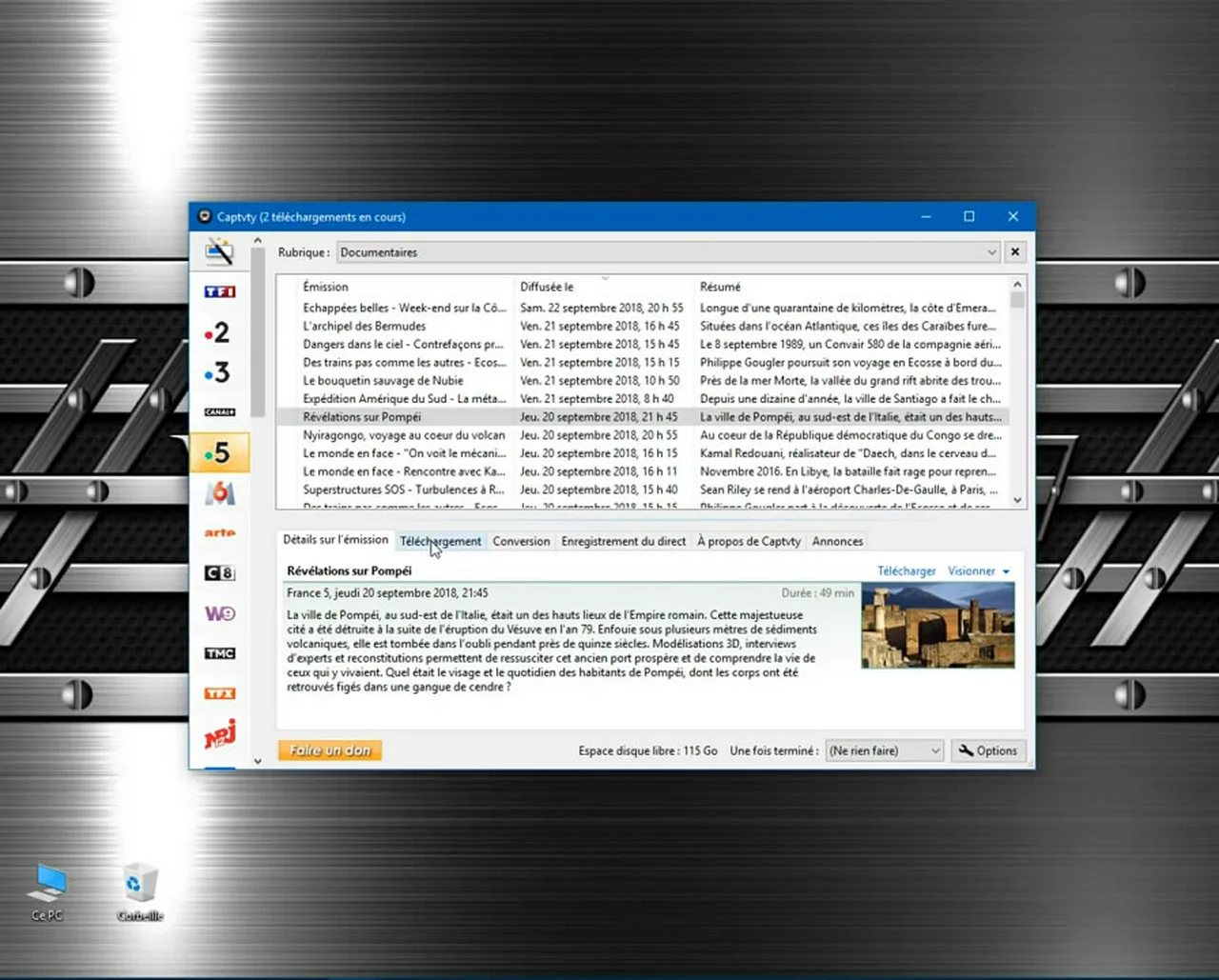Select row Le monde en face - Rencontre avec Ka
This screenshot has width=1219, height=980.
(x=642, y=470)
